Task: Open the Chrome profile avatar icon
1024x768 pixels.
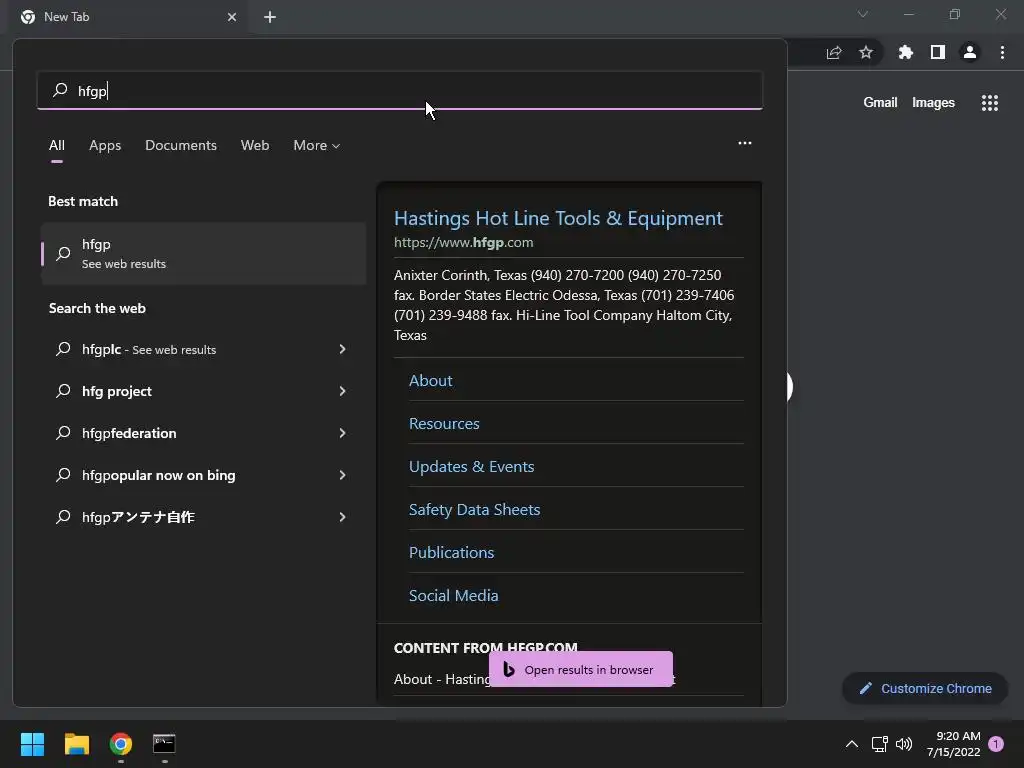Action: click(970, 52)
